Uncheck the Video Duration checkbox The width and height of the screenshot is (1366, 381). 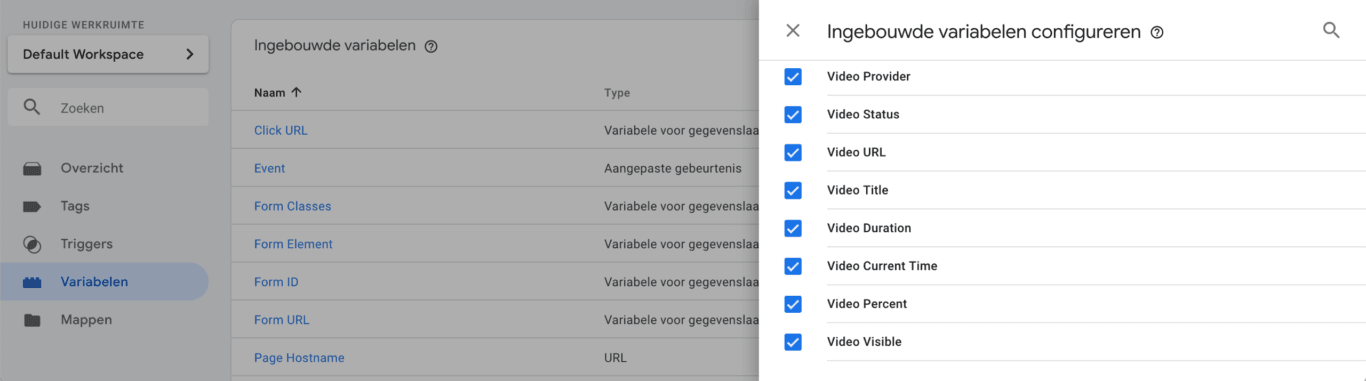pos(793,228)
